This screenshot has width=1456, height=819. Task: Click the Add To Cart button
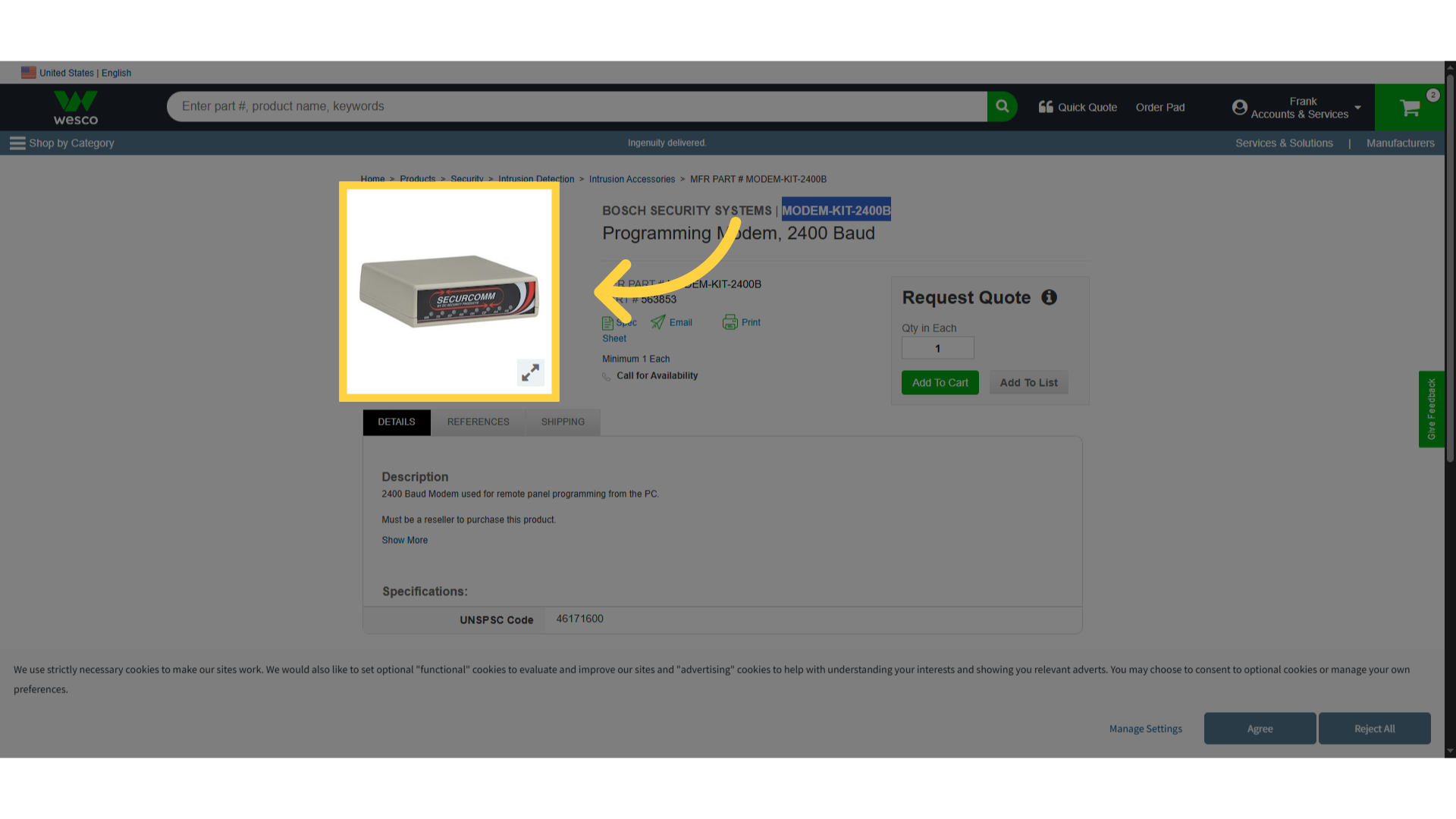click(x=940, y=383)
